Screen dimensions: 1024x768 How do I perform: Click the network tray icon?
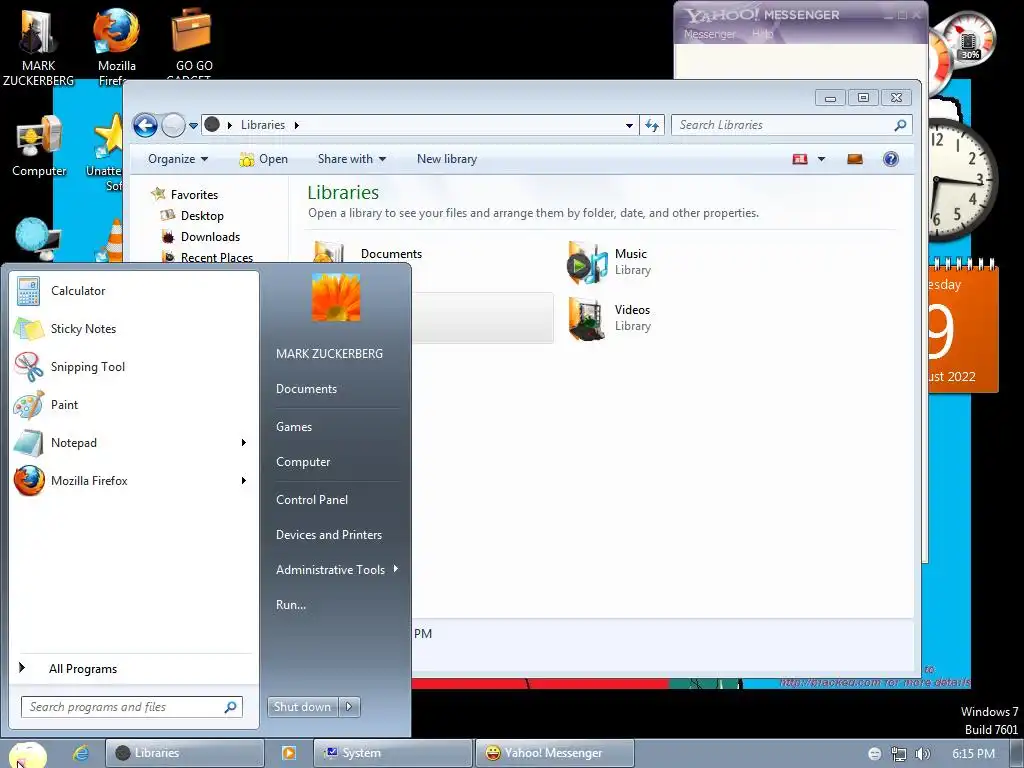tap(899, 754)
